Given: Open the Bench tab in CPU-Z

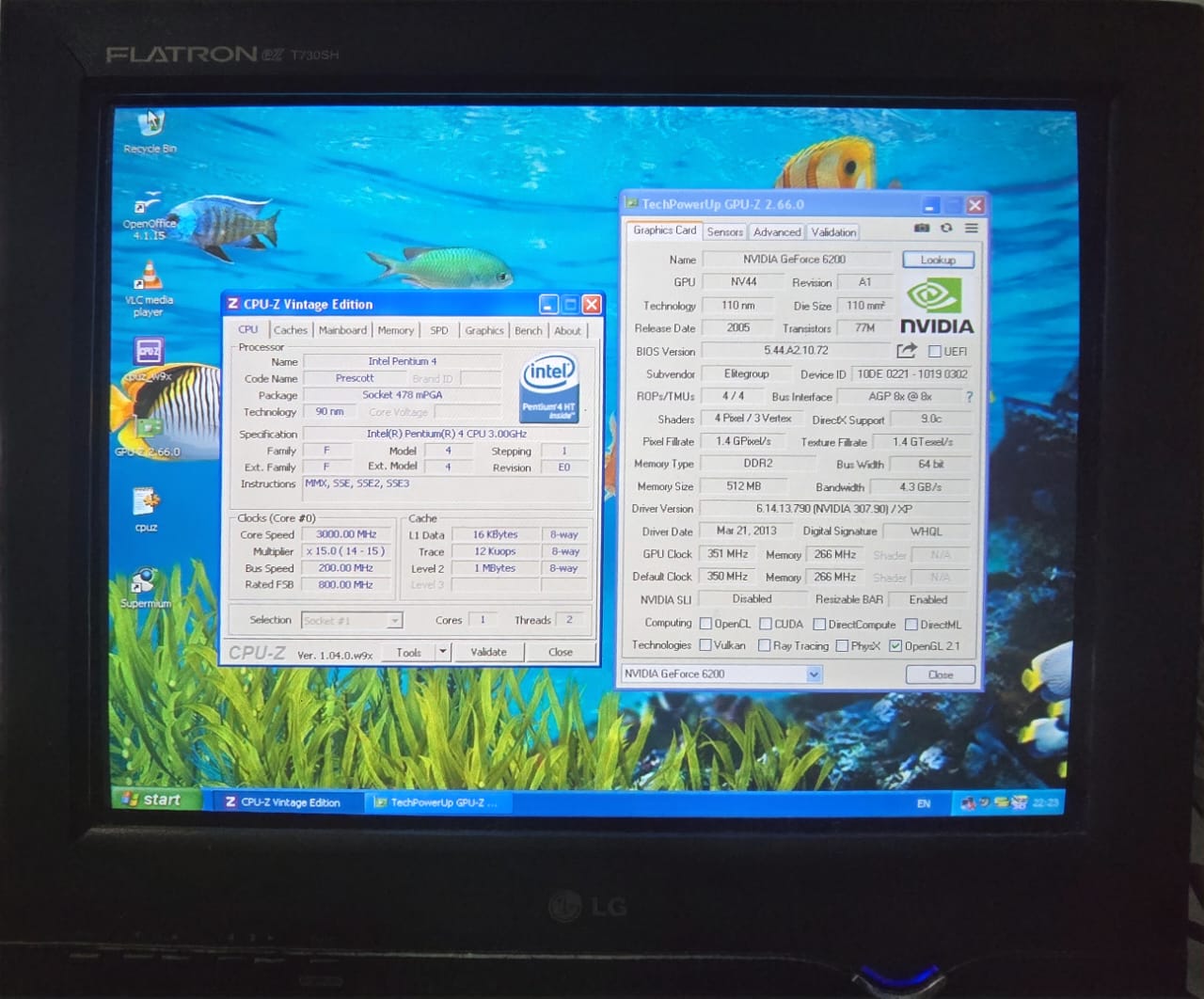Looking at the screenshot, I should [529, 330].
